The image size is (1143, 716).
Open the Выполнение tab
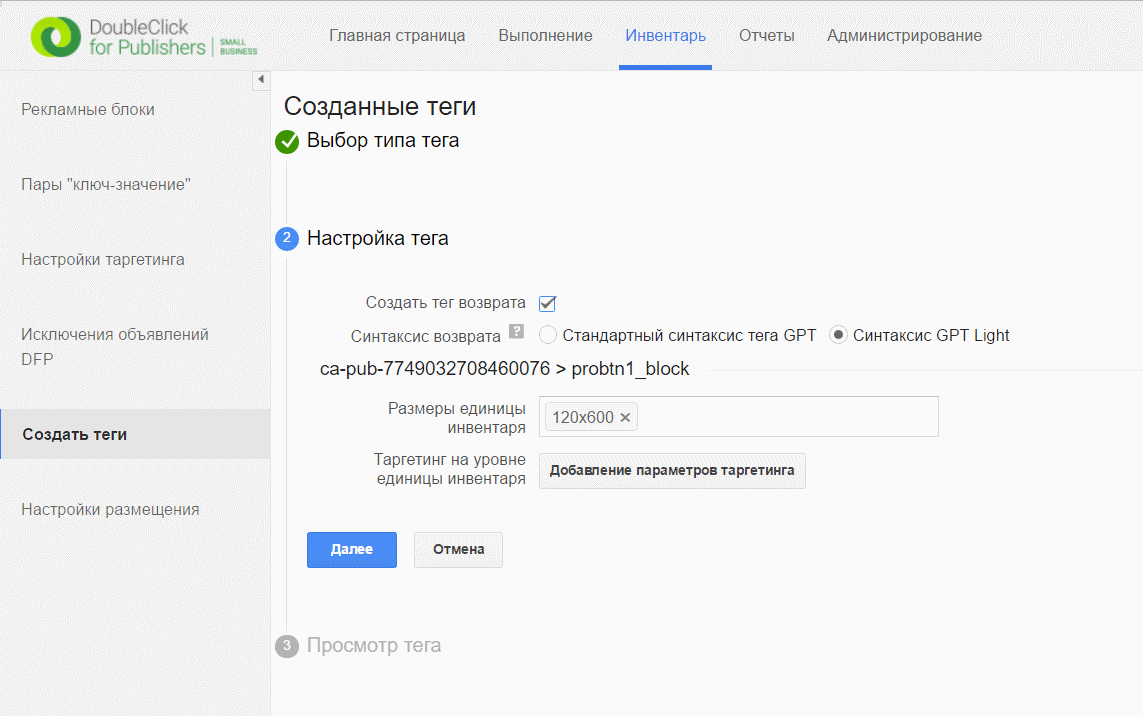pos(545,36)
